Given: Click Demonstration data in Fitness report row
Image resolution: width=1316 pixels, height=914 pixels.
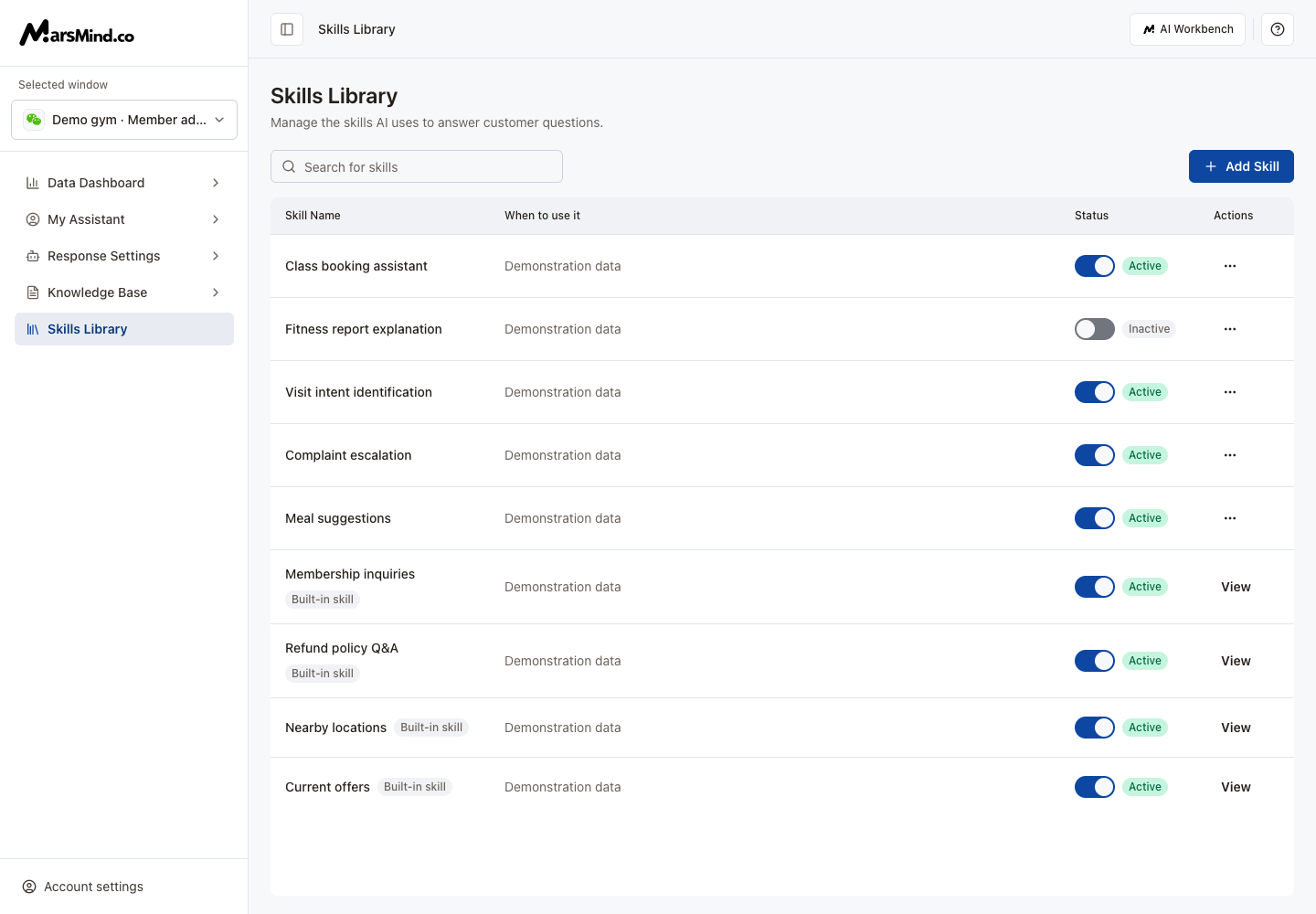Looking at the screenshot, I should point(562,329).
